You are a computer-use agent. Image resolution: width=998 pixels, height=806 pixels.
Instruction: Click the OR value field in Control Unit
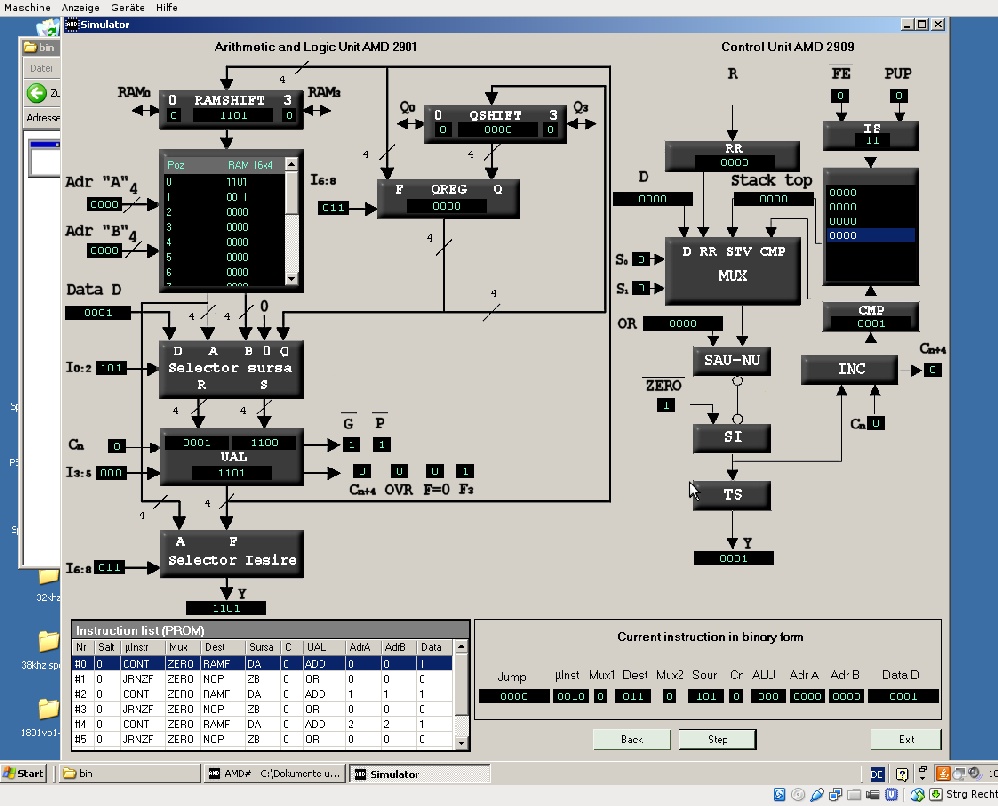(x=683, y=323)
